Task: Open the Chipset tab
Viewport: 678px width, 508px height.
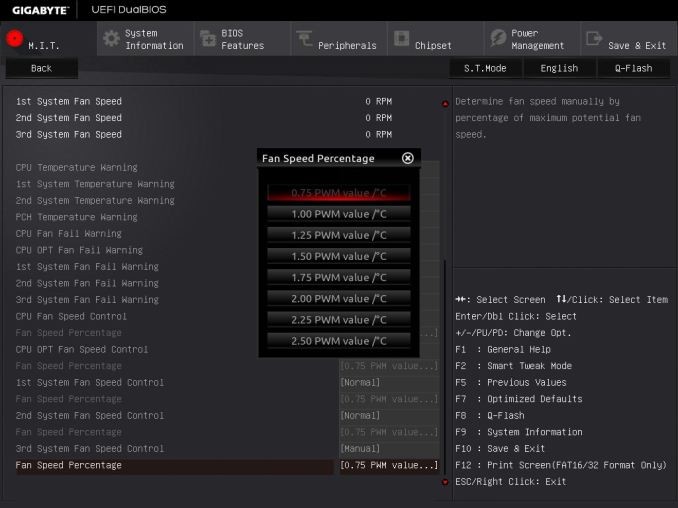Action: (435, 39)
